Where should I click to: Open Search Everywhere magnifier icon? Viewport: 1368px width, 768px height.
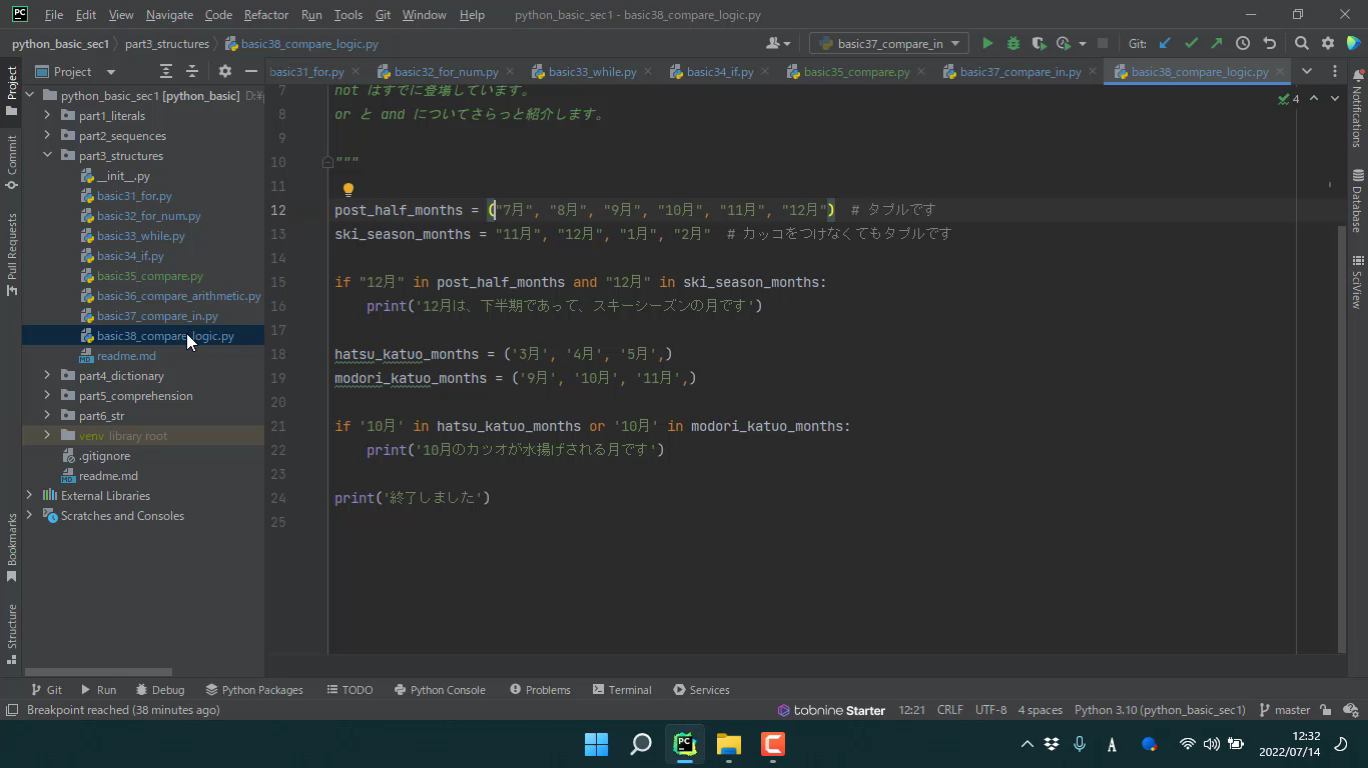coord(1301,44)
